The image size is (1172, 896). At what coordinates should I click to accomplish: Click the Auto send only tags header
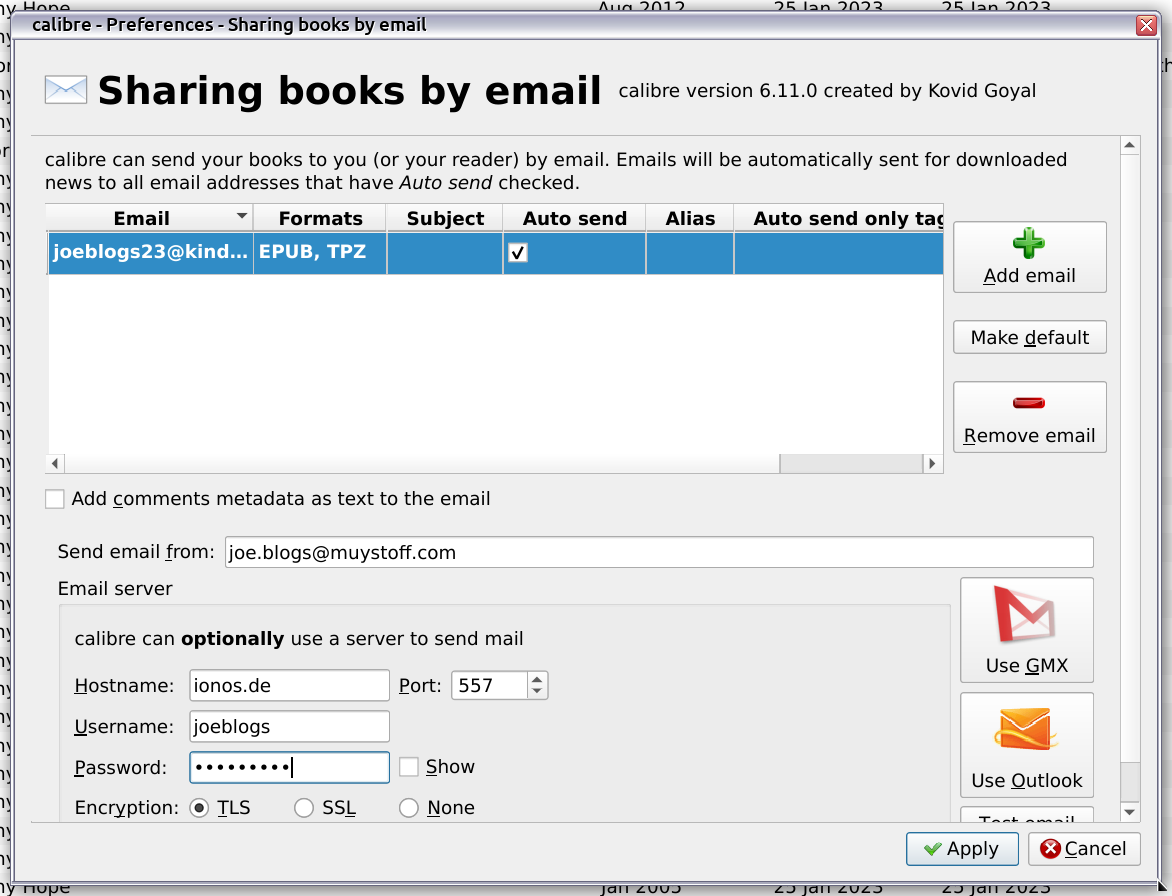click(x=839, y=218)
